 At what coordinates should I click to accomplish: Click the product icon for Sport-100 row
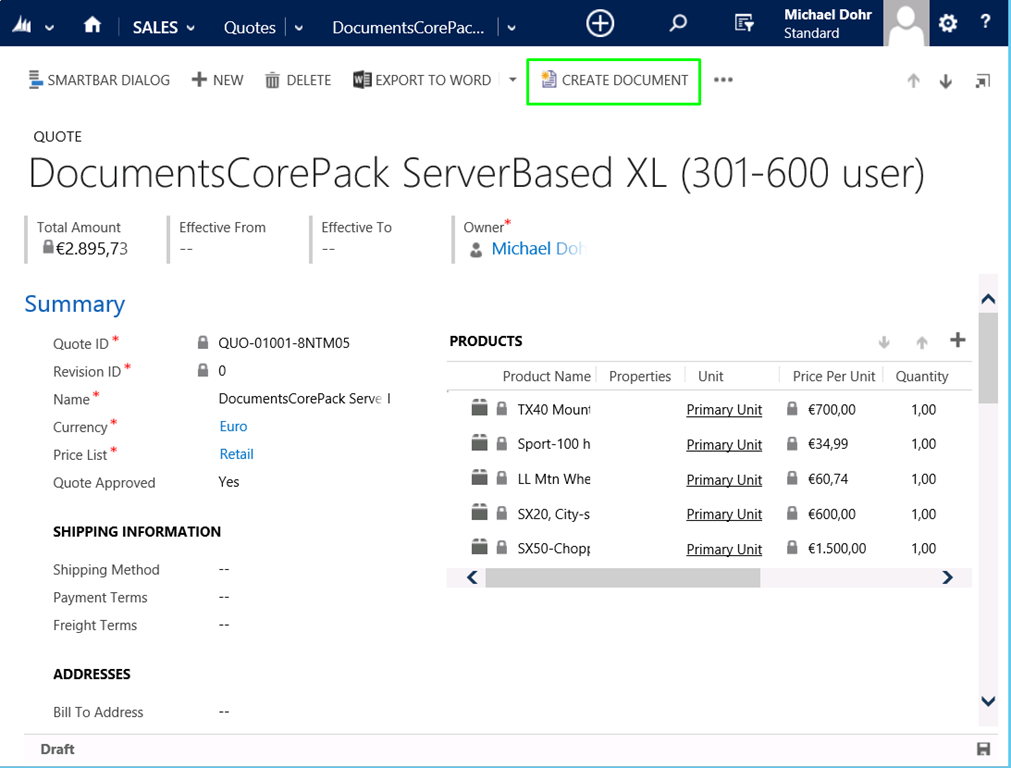point(479,443)
